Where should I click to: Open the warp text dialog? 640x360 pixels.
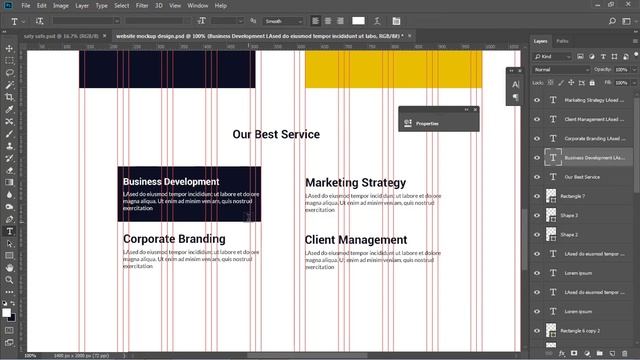(377, 21)
